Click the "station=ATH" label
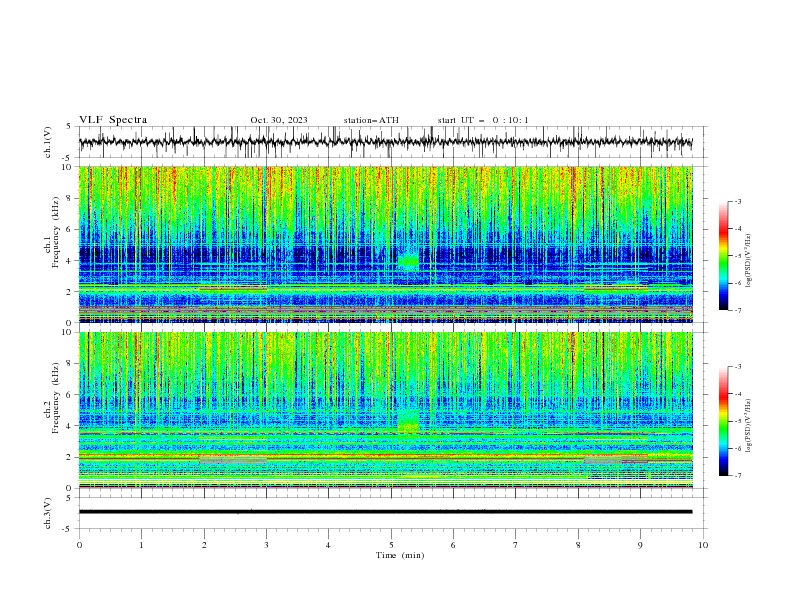Viewport: 792px width, 612px height. [x=371, y=120]
